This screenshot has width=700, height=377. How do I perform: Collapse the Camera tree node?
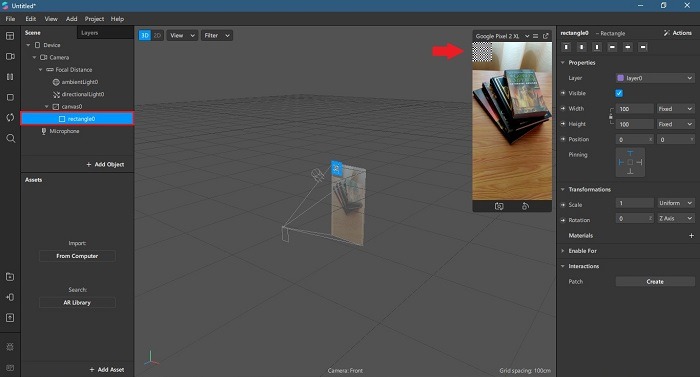[34, 57]
